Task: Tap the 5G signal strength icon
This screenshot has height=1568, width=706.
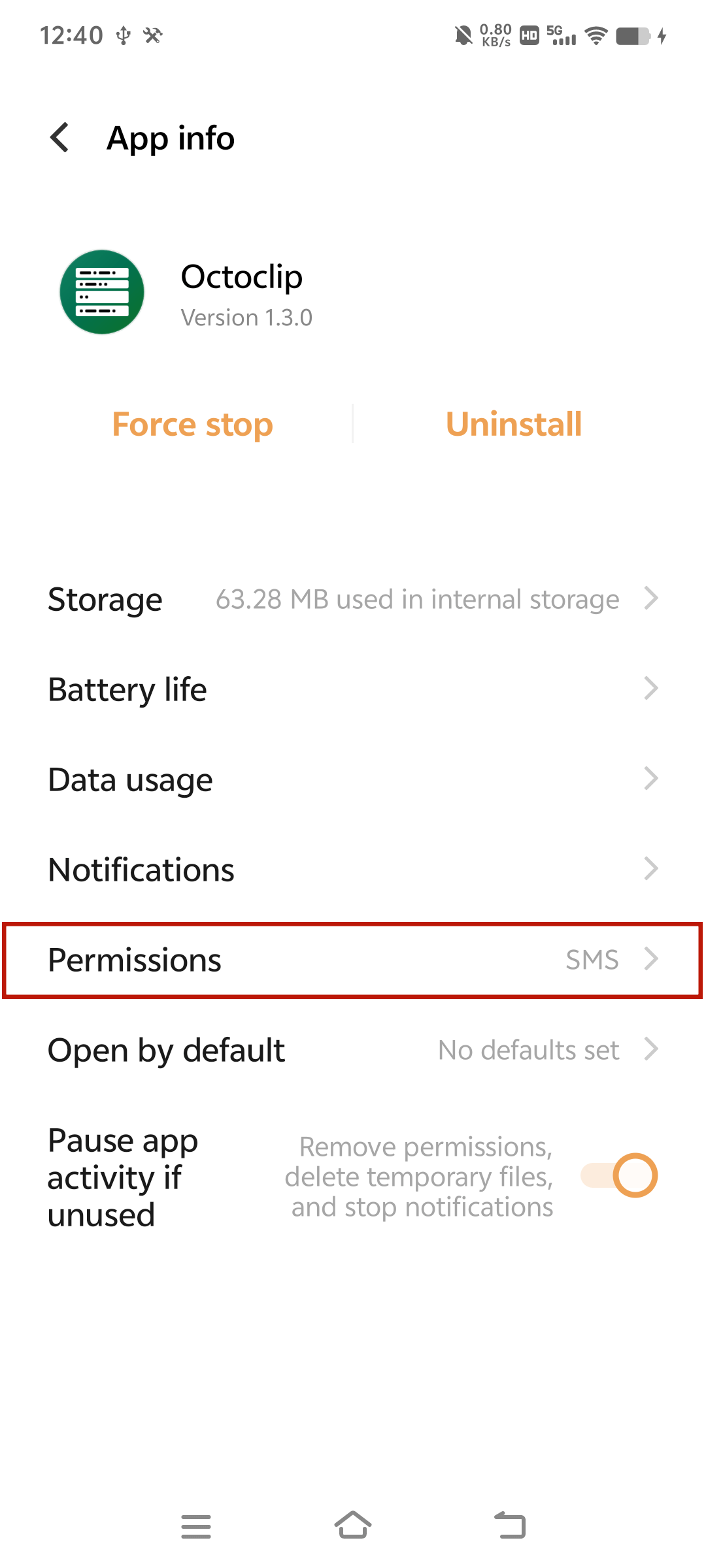Action: [562, 35]
